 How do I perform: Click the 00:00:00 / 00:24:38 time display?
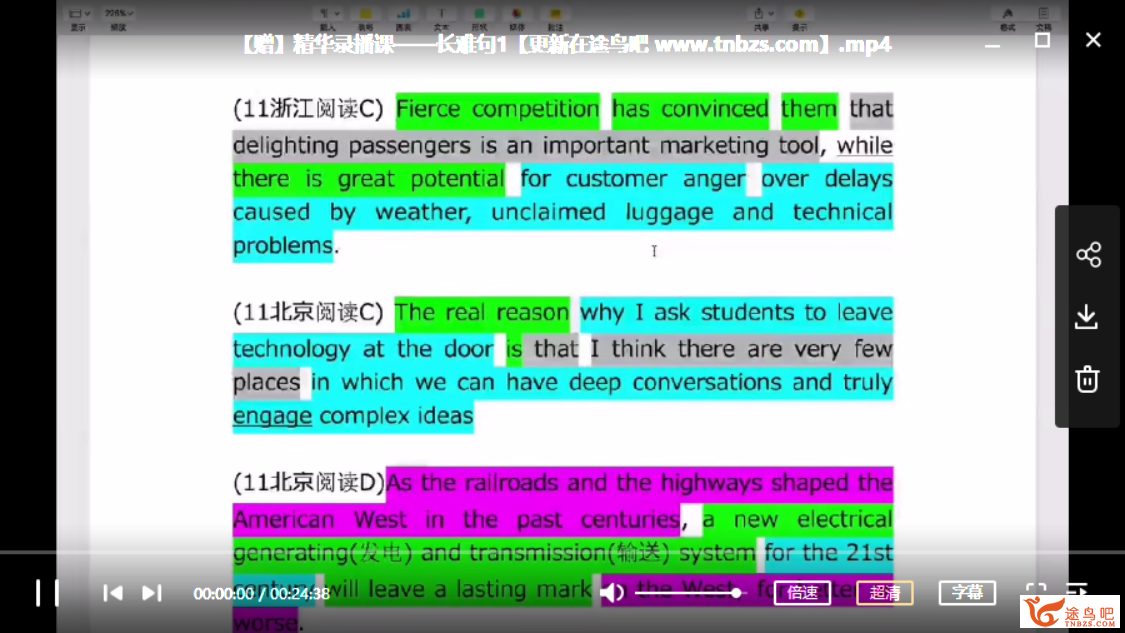click(261, 594)
